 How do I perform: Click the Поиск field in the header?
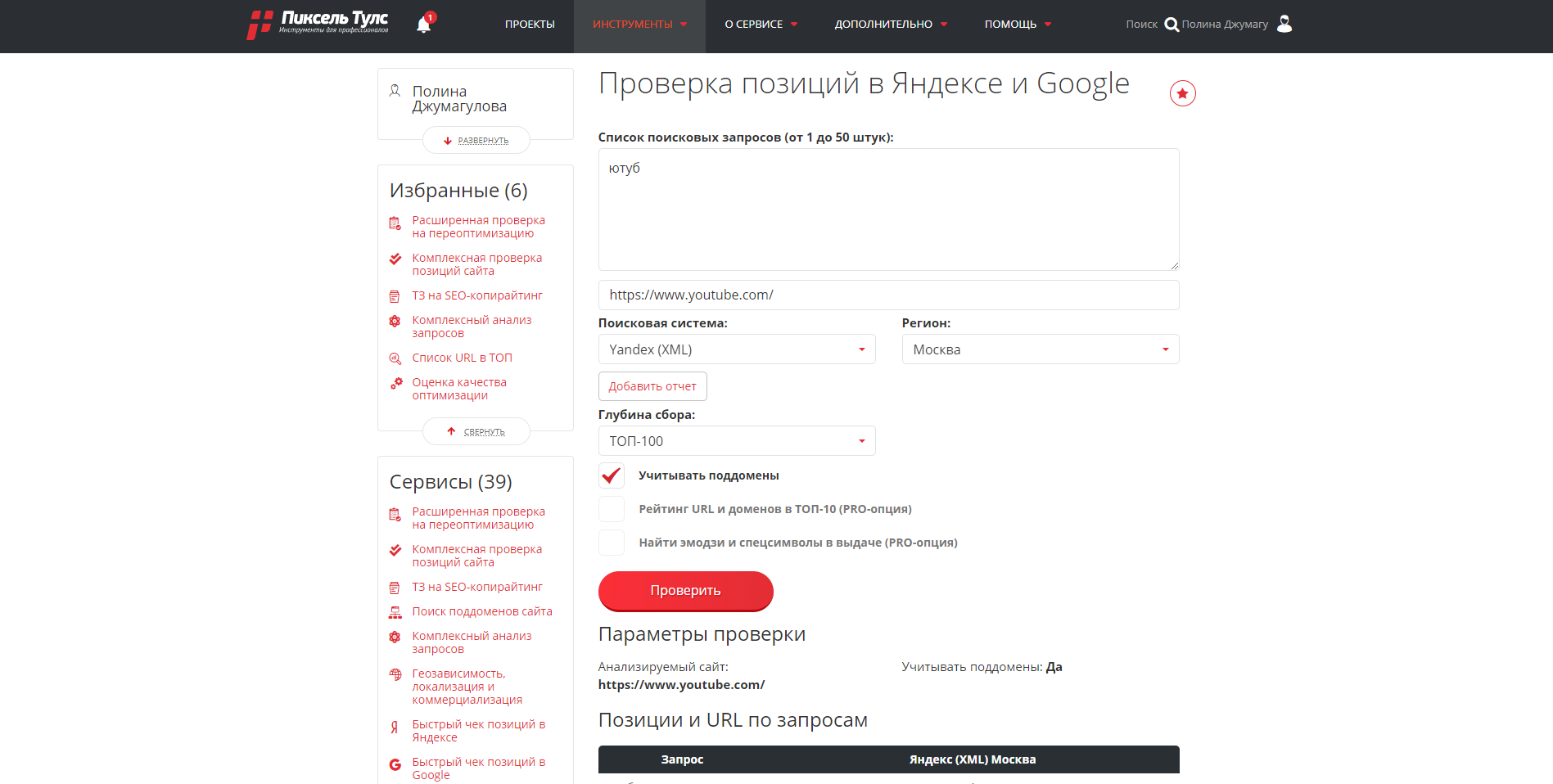pyautogui.click(x=1141, y=25)
